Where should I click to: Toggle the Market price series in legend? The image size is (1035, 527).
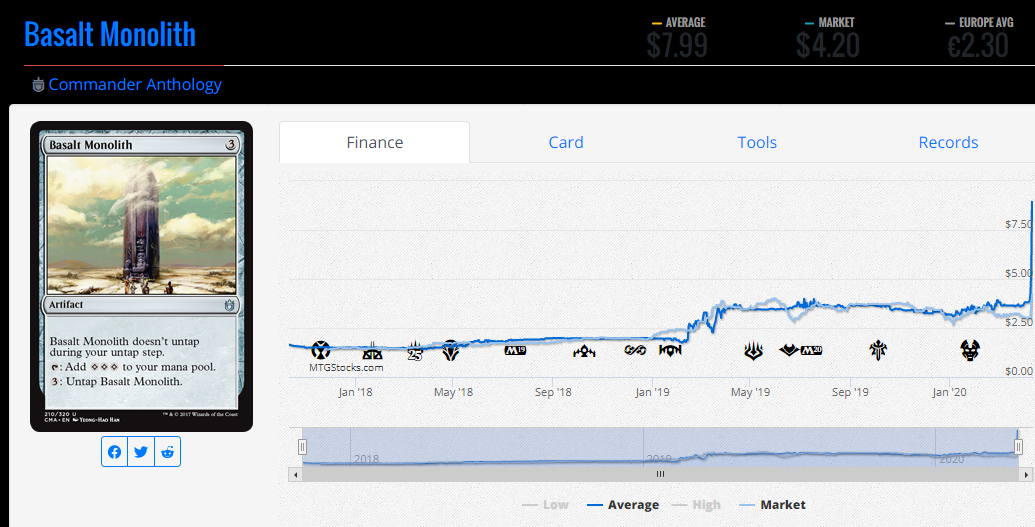pyautogui.click(x=772, y=505)
